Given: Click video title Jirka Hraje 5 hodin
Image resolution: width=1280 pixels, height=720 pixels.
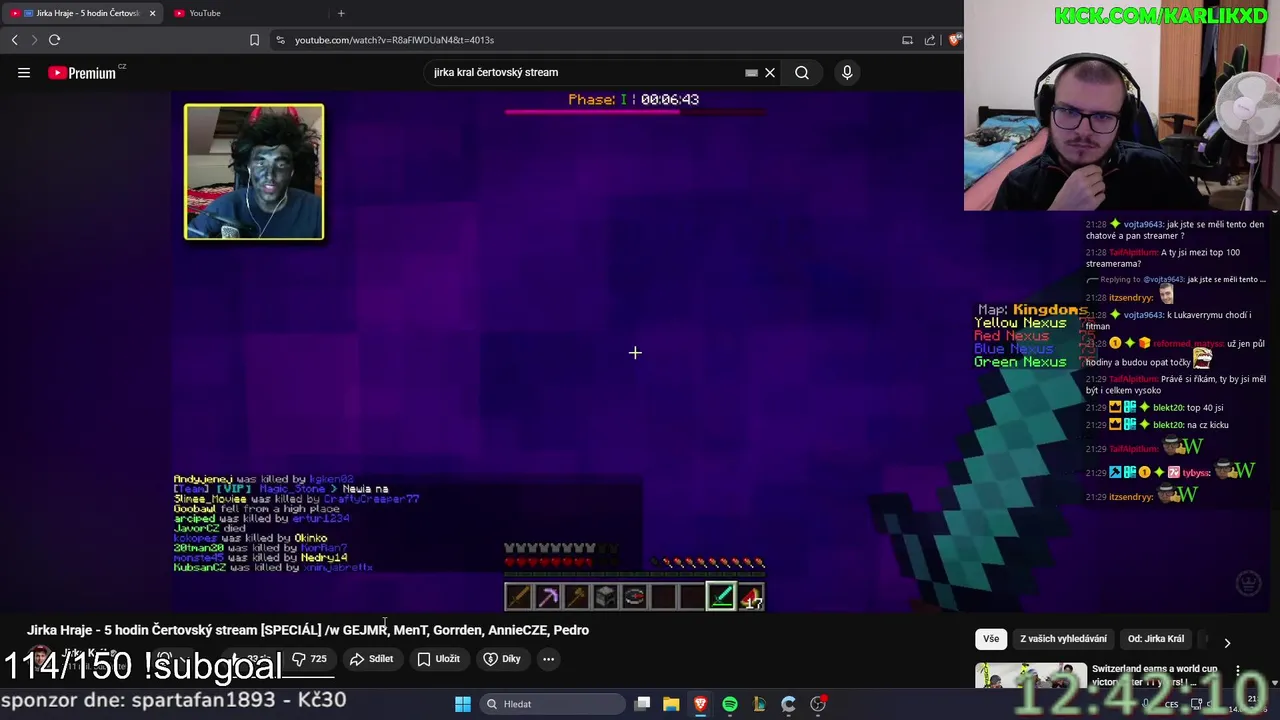Looking at the screenshot, I should pyautogui.click(x=308, y=630).
